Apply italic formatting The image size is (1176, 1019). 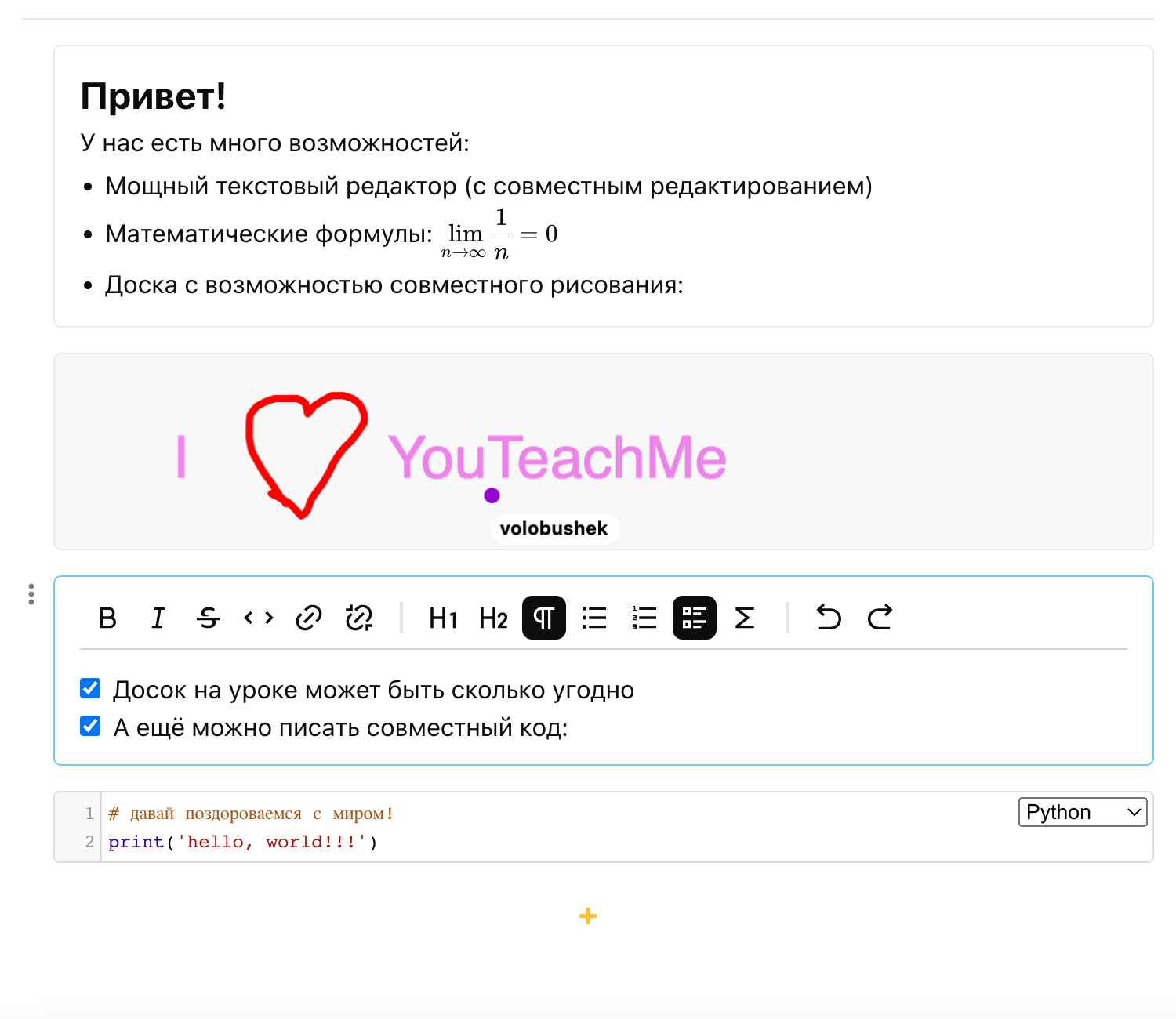(x=158, y=618)
